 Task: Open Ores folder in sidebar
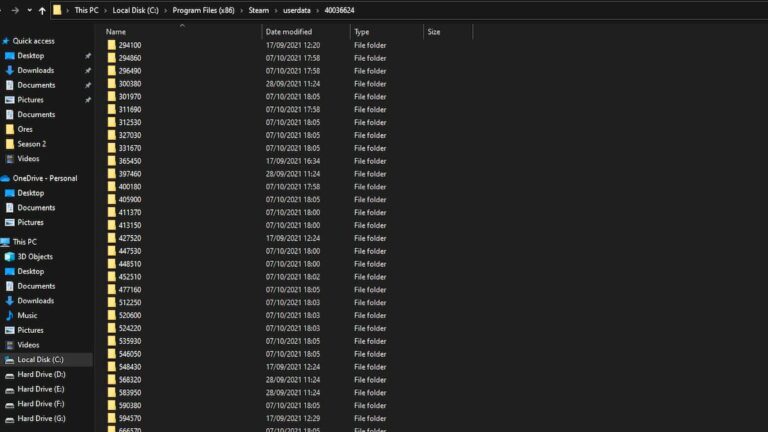[x=25, y=129]
